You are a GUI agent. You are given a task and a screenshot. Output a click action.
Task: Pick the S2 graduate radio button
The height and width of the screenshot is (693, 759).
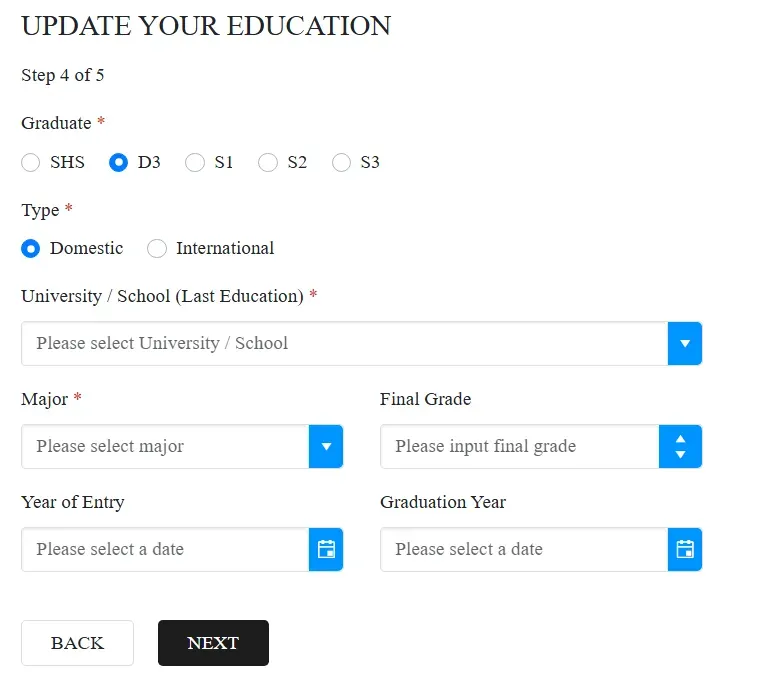[268, 162]
